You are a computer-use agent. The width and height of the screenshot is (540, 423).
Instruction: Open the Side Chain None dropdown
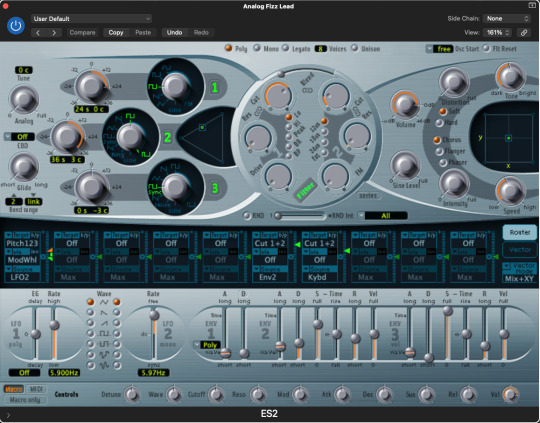[x=506, y=19]
